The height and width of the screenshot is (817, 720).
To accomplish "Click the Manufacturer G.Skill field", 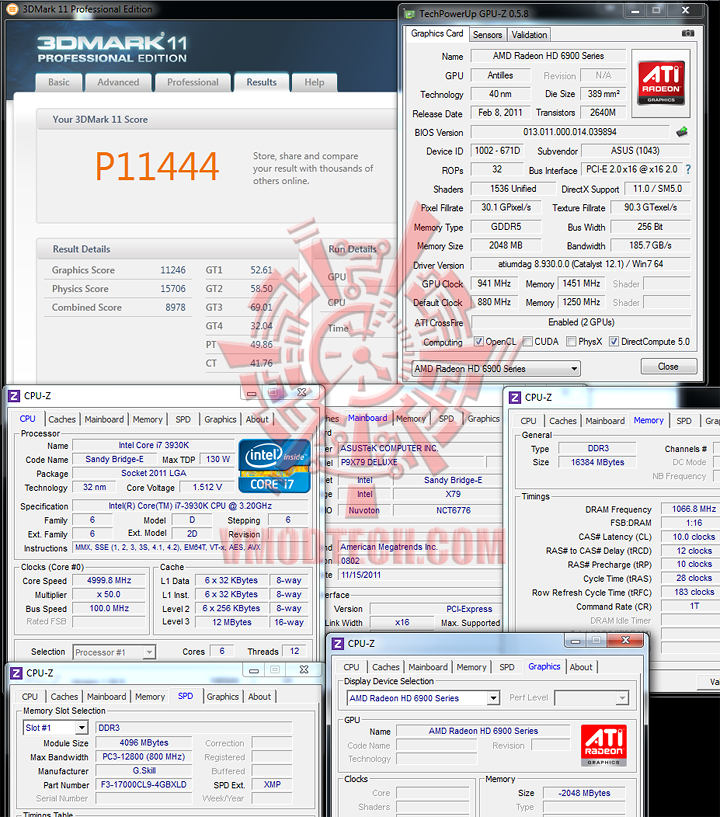I will pos(144,771).
